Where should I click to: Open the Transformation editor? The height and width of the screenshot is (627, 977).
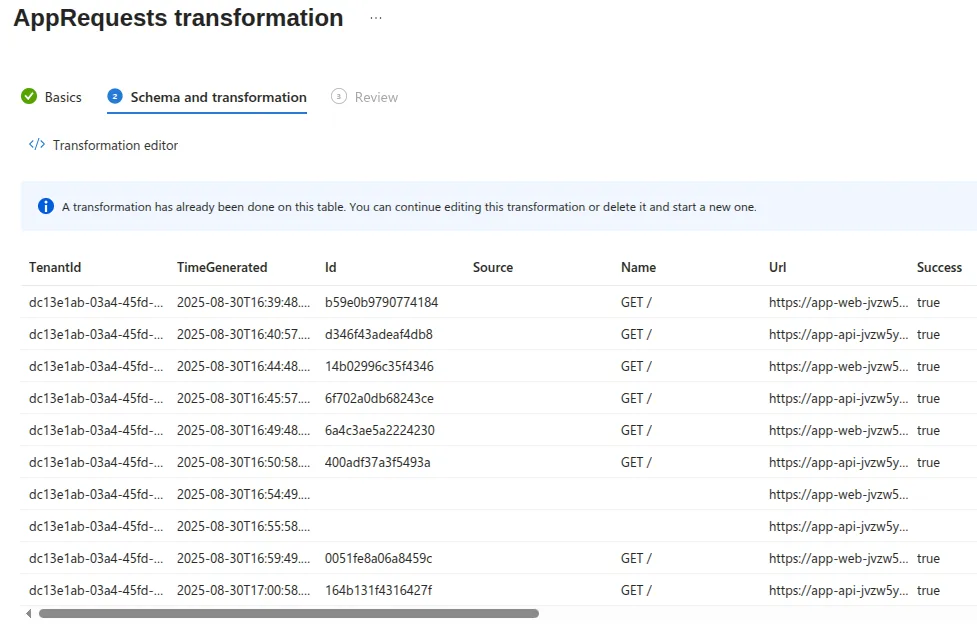pos(115,145)
